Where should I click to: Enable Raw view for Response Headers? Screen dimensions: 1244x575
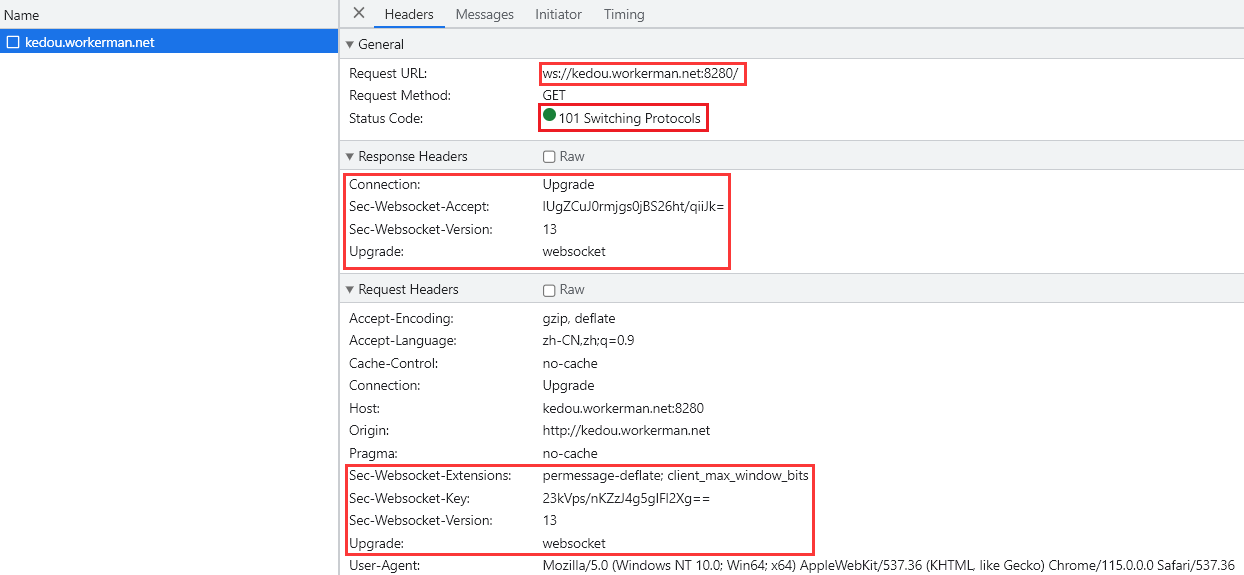(x=549, y=157)
